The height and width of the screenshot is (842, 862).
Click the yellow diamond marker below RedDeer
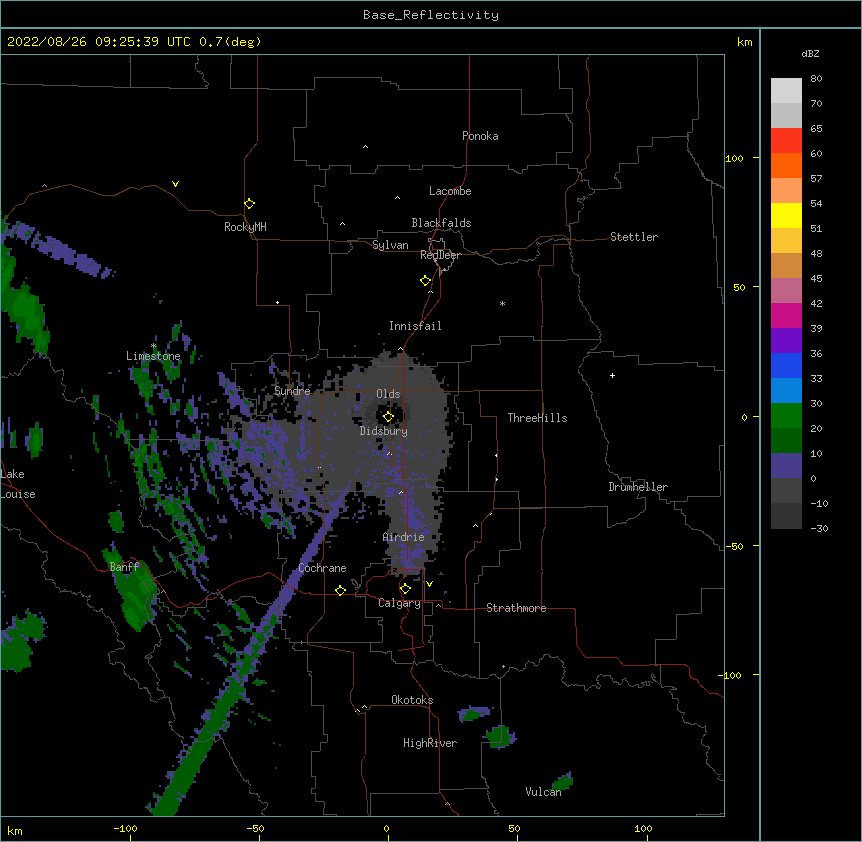426,281
